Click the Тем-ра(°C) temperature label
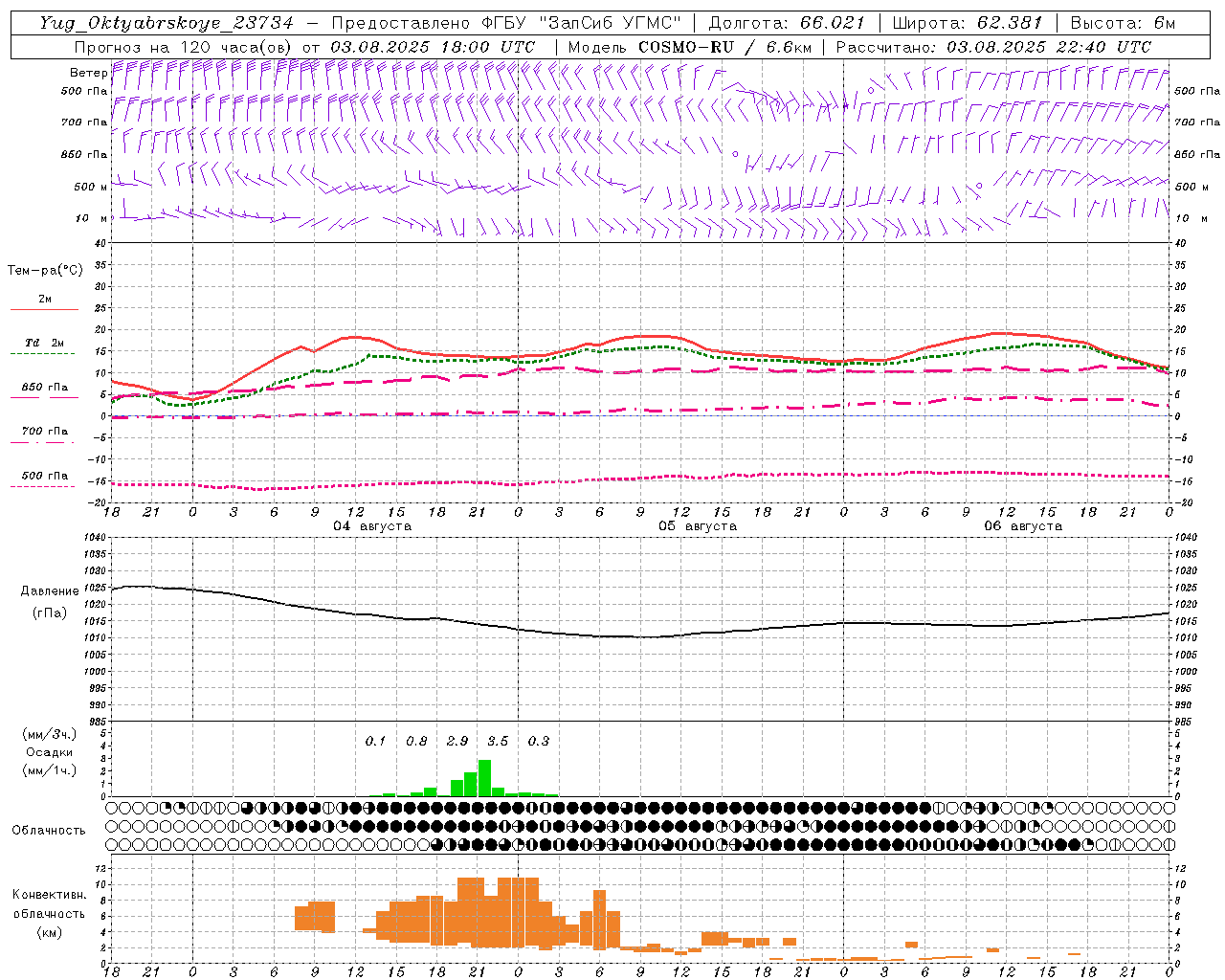 [45, 271]
